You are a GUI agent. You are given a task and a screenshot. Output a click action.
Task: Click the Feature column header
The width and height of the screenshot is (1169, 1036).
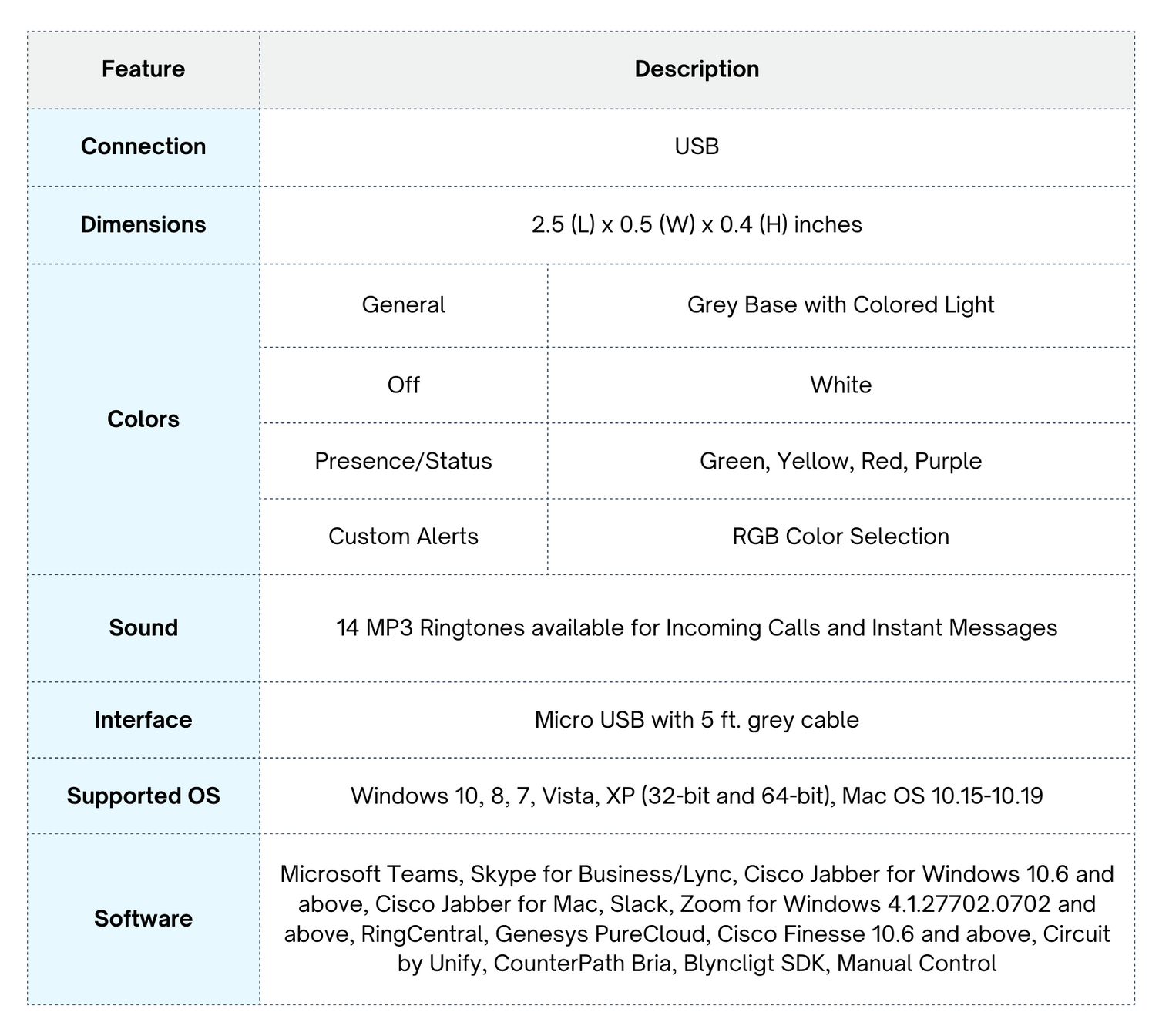[x=143, y=69]
